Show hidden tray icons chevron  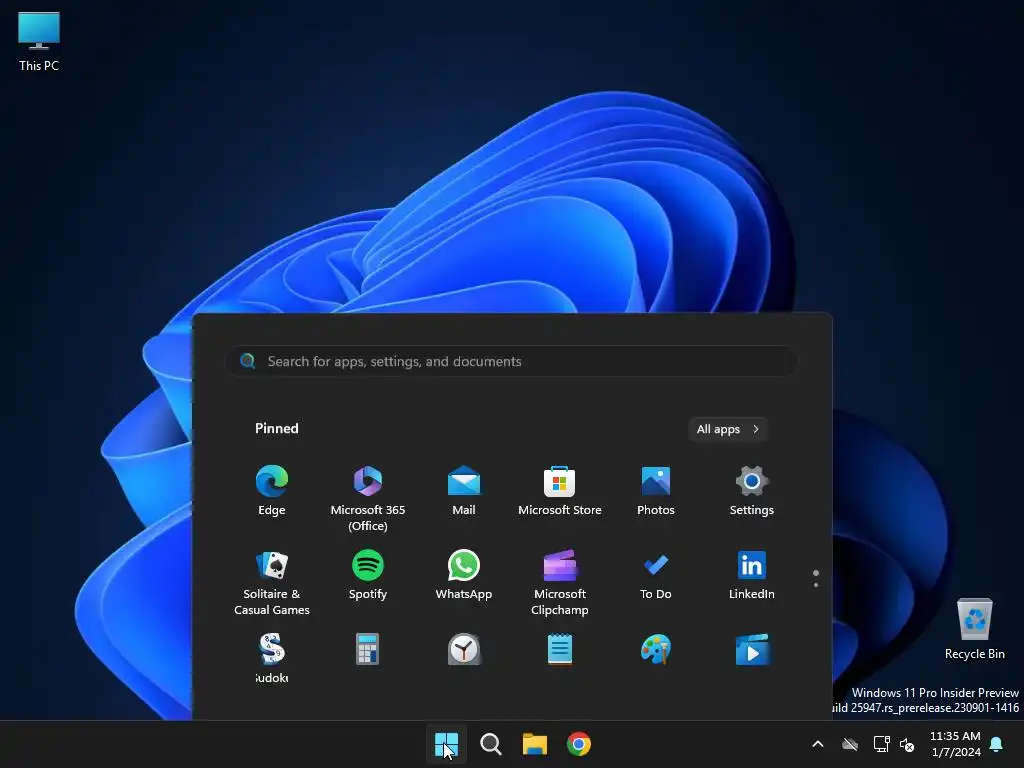818,744
